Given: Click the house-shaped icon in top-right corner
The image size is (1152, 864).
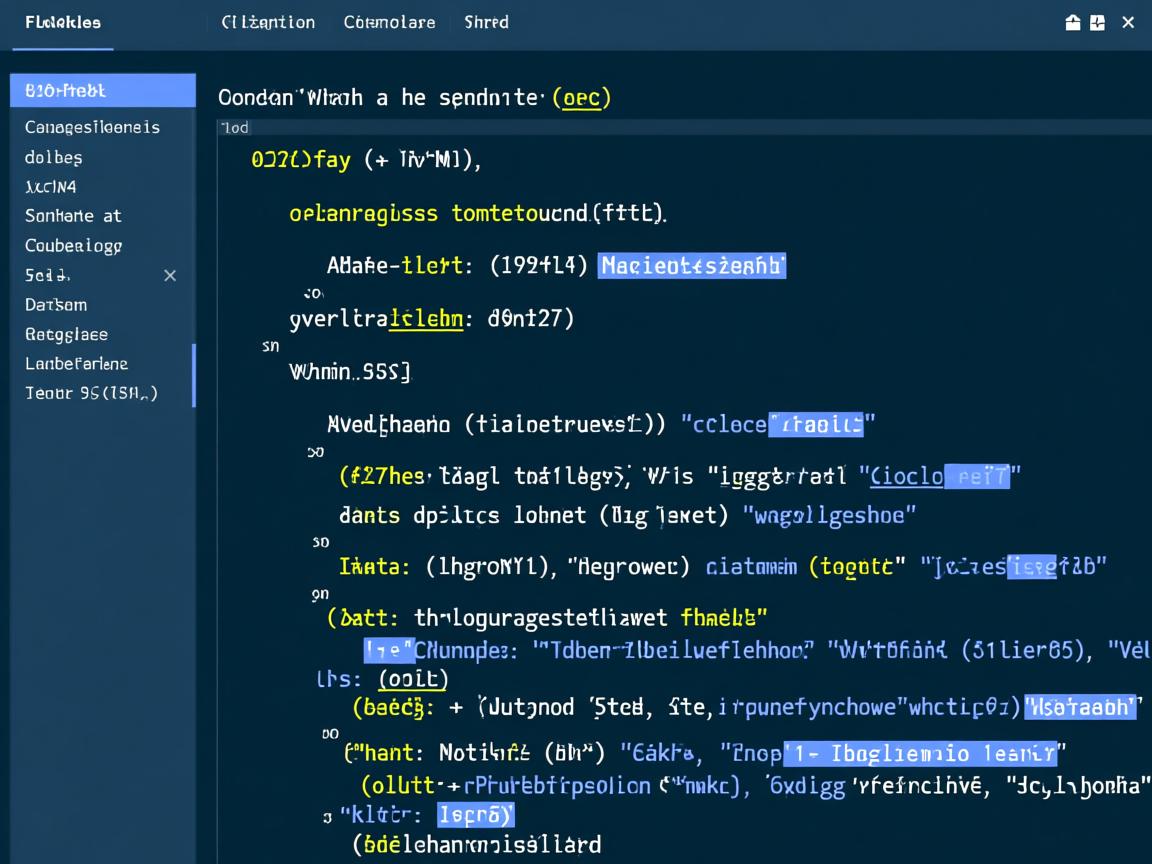Looking at the screenshot, I should (1073, 23).
